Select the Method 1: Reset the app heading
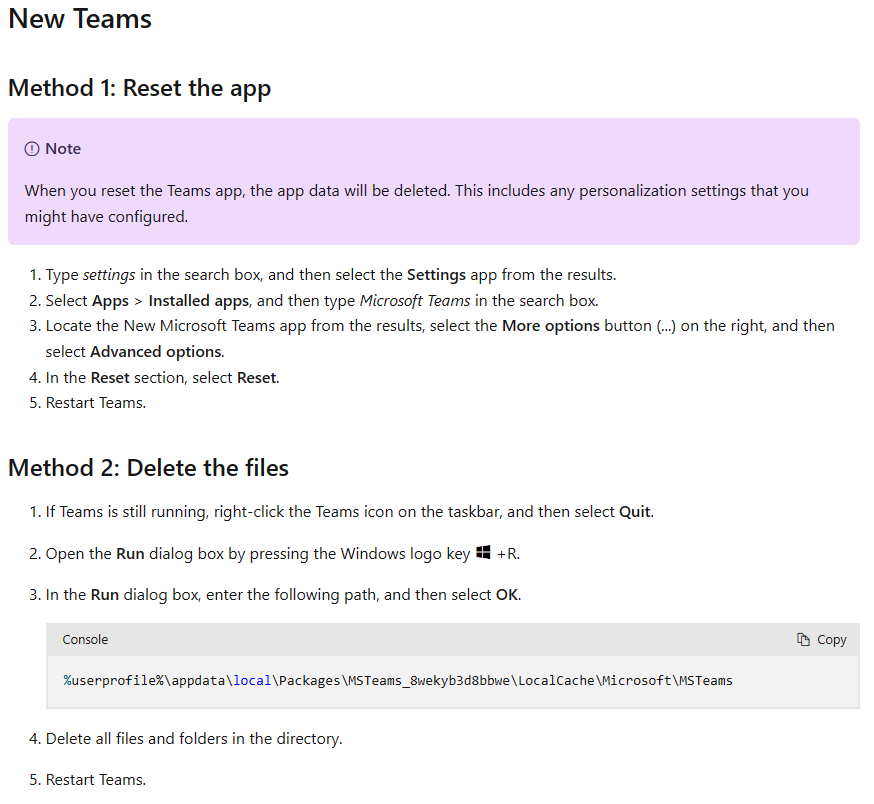Viewport: 874px width, 804px height. (x=139, y=88)
